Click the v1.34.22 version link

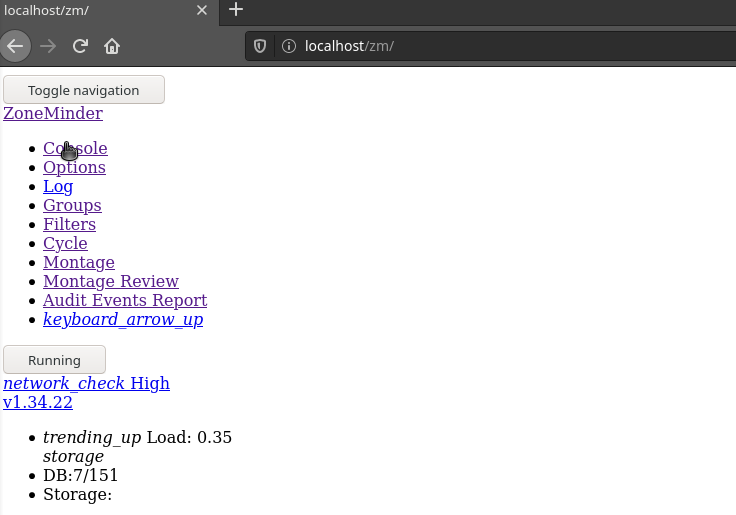[x=38, y=402]
